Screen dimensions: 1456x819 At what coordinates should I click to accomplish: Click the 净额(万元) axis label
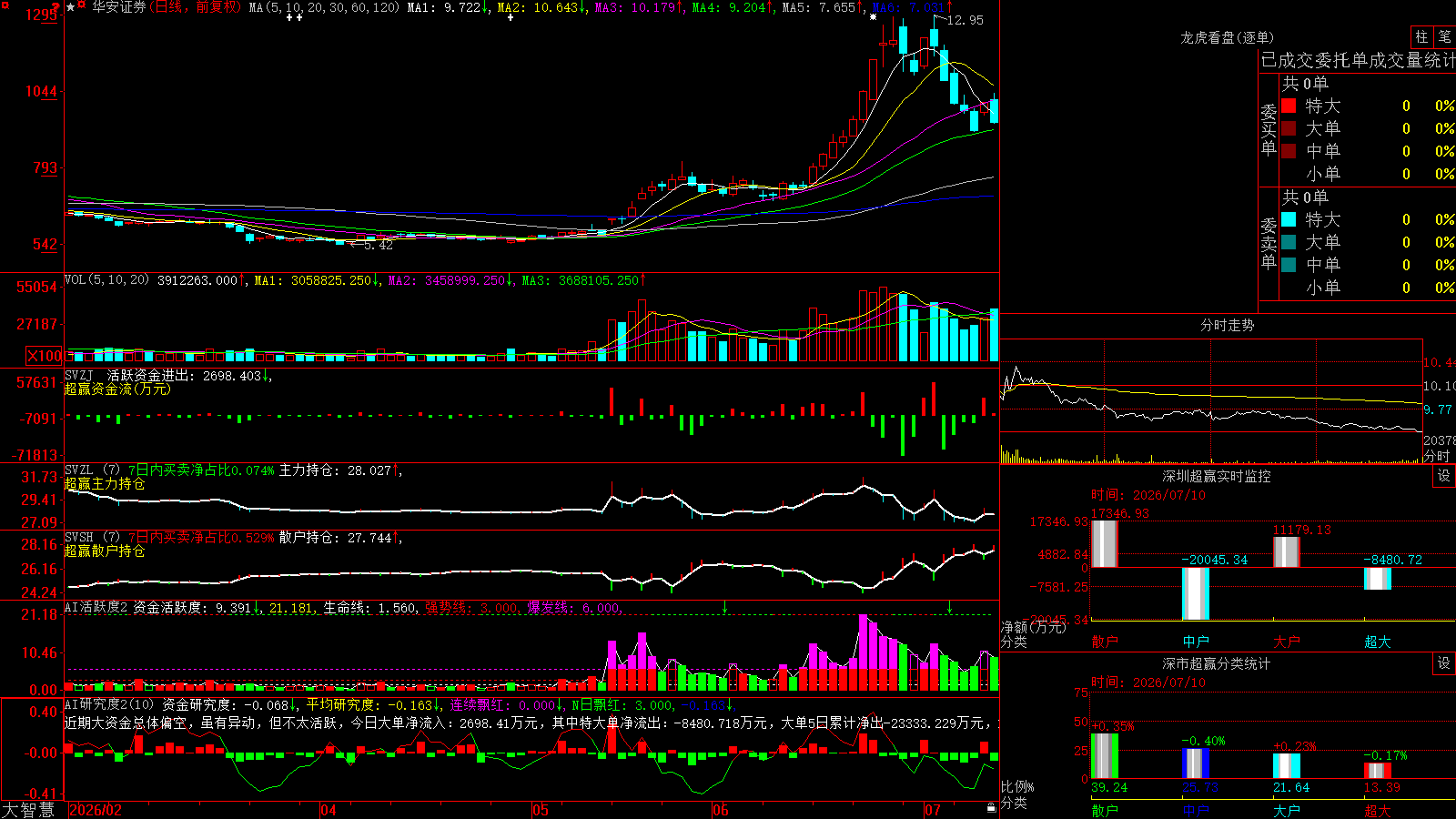pos(1033,627)
